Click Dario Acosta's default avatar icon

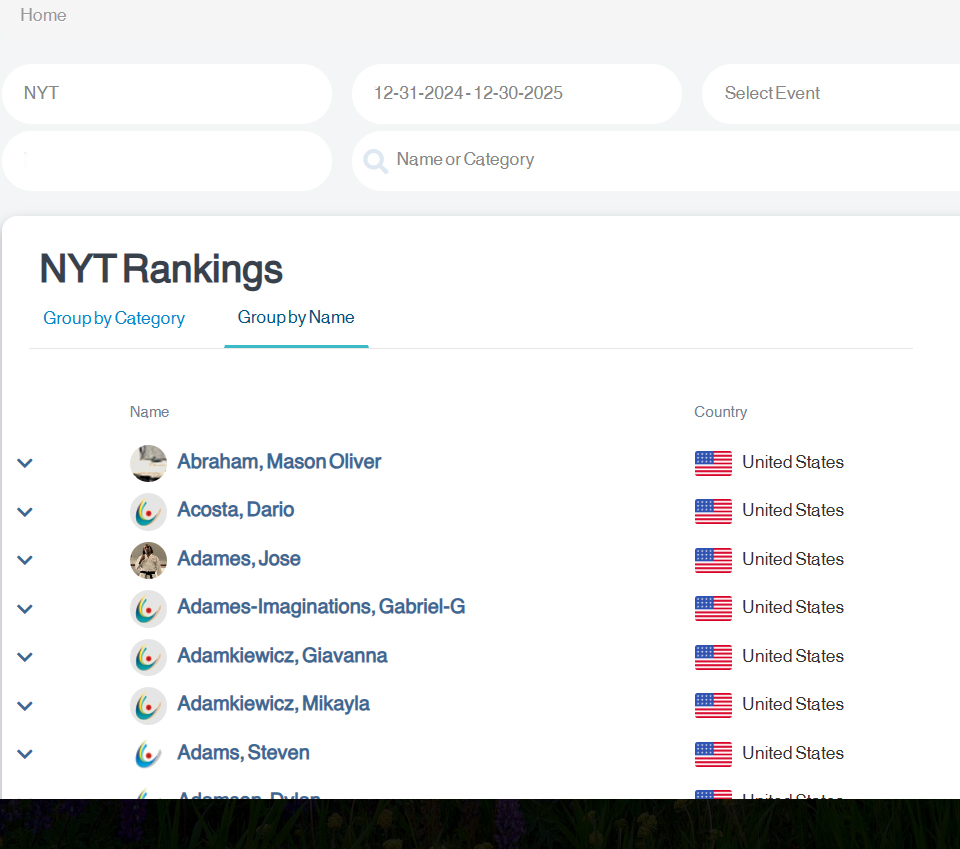click(148, 511)
